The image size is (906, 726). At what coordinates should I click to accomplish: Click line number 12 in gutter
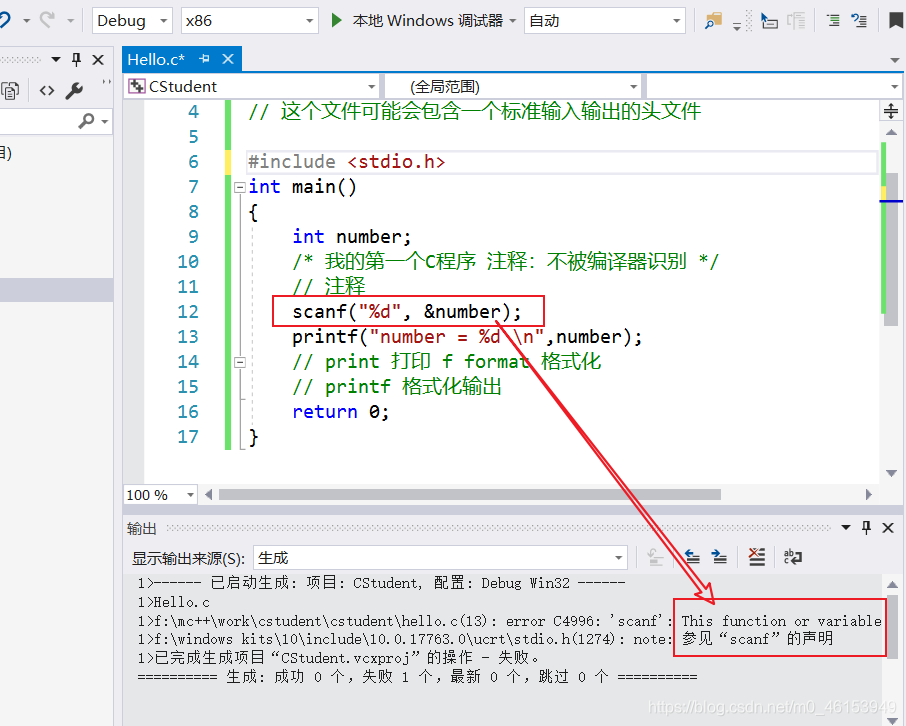click(188, 312)
